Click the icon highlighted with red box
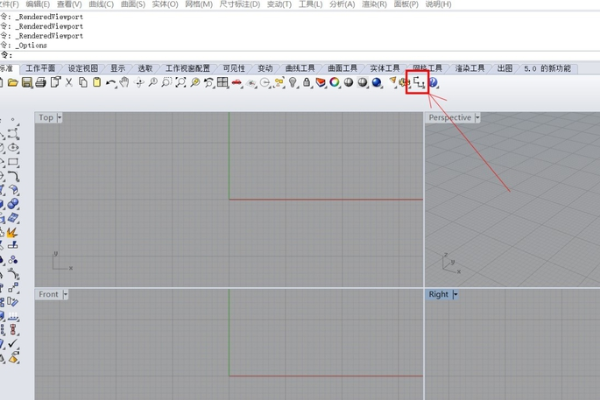The width and height of the screenshot is (600, 400). [417, 83]
